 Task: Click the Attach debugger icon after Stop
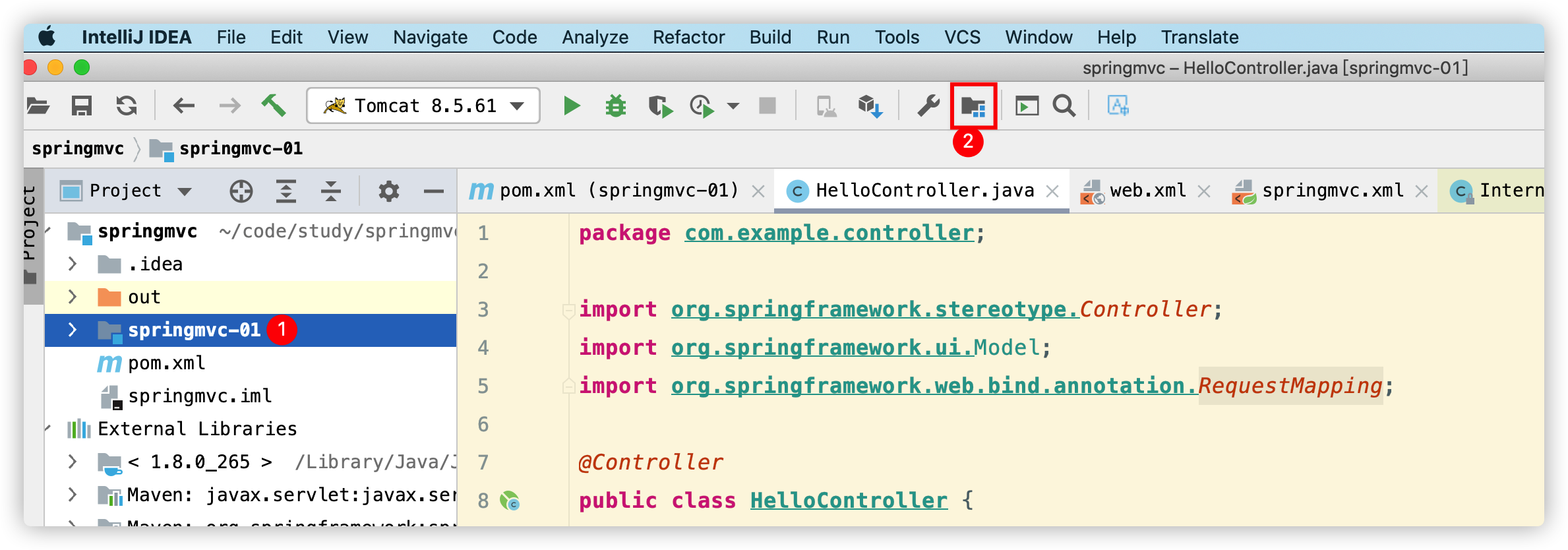click(826, 106)
